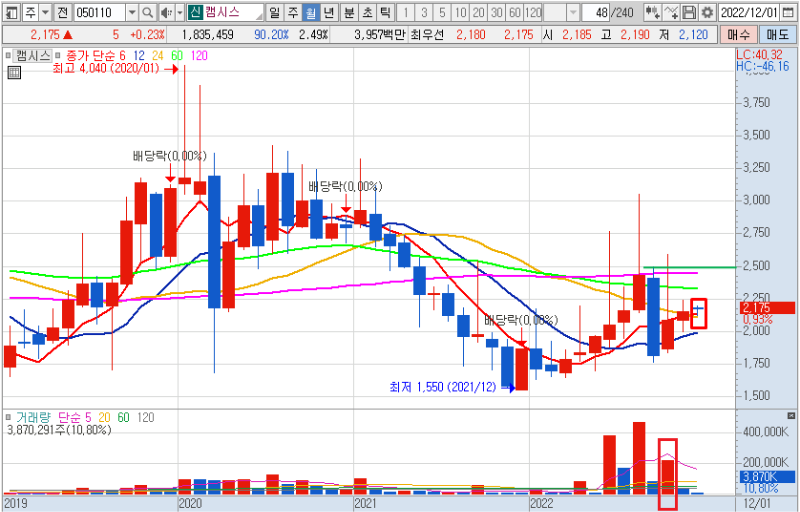Click the red square before 종가 단순 legend

(x=58, y=55)
